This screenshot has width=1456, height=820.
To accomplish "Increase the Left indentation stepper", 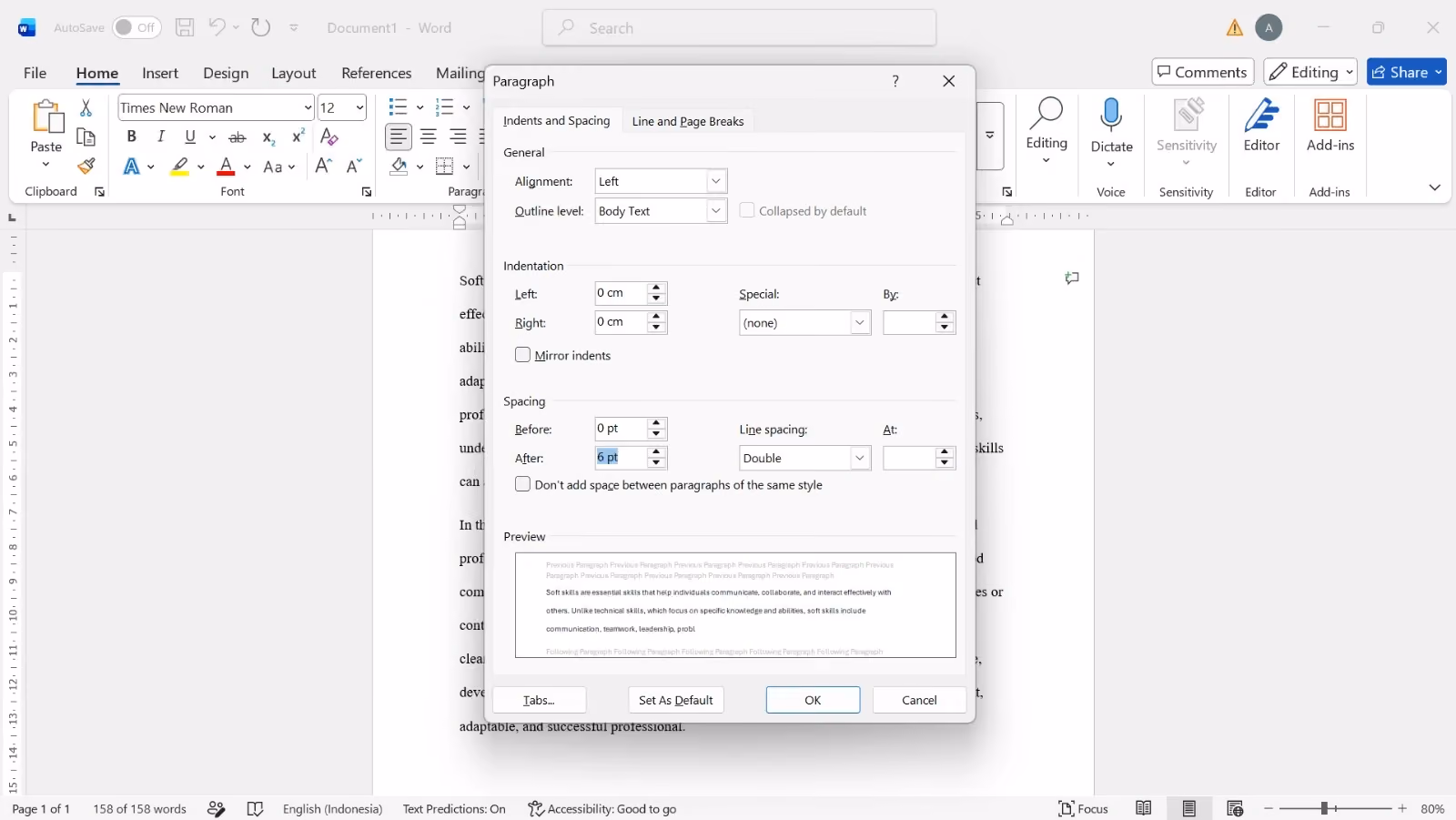I will point(656,288).
